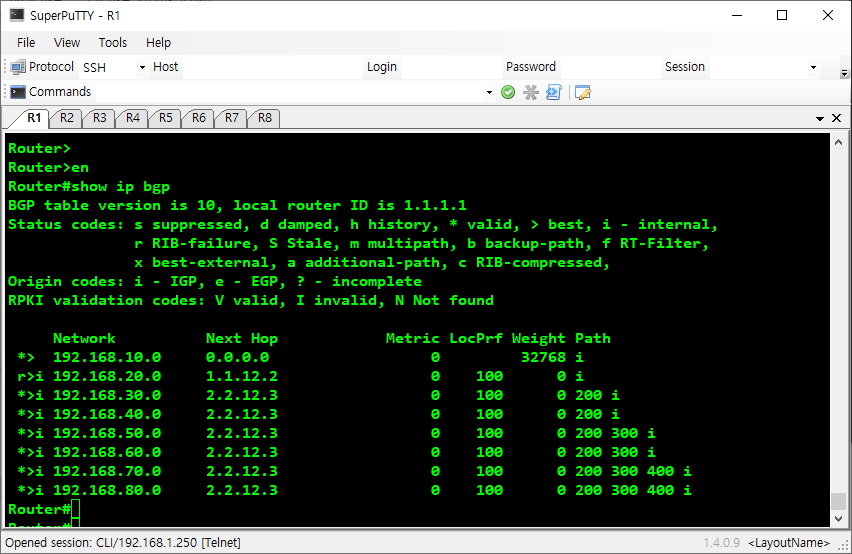This screenshot has height=554, width=852.
Task: Switch to the R2 session tab
Action: point(66,118)
